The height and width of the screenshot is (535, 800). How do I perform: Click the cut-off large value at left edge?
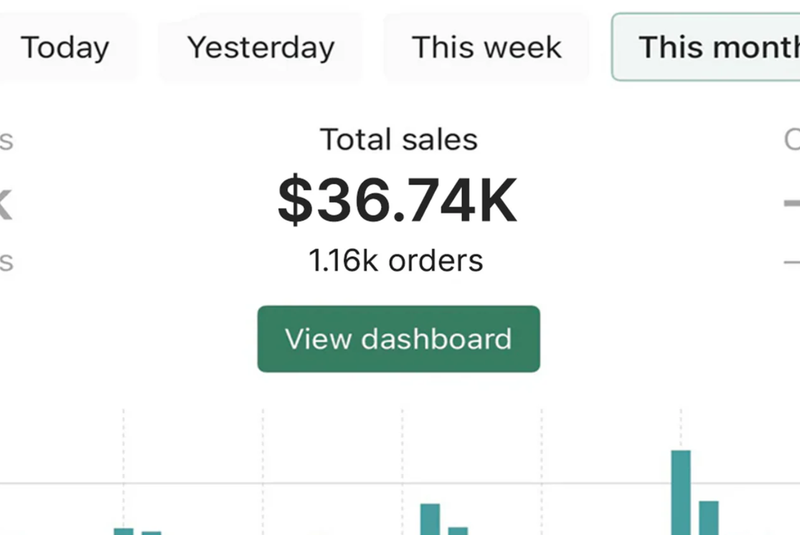[5, 203]
